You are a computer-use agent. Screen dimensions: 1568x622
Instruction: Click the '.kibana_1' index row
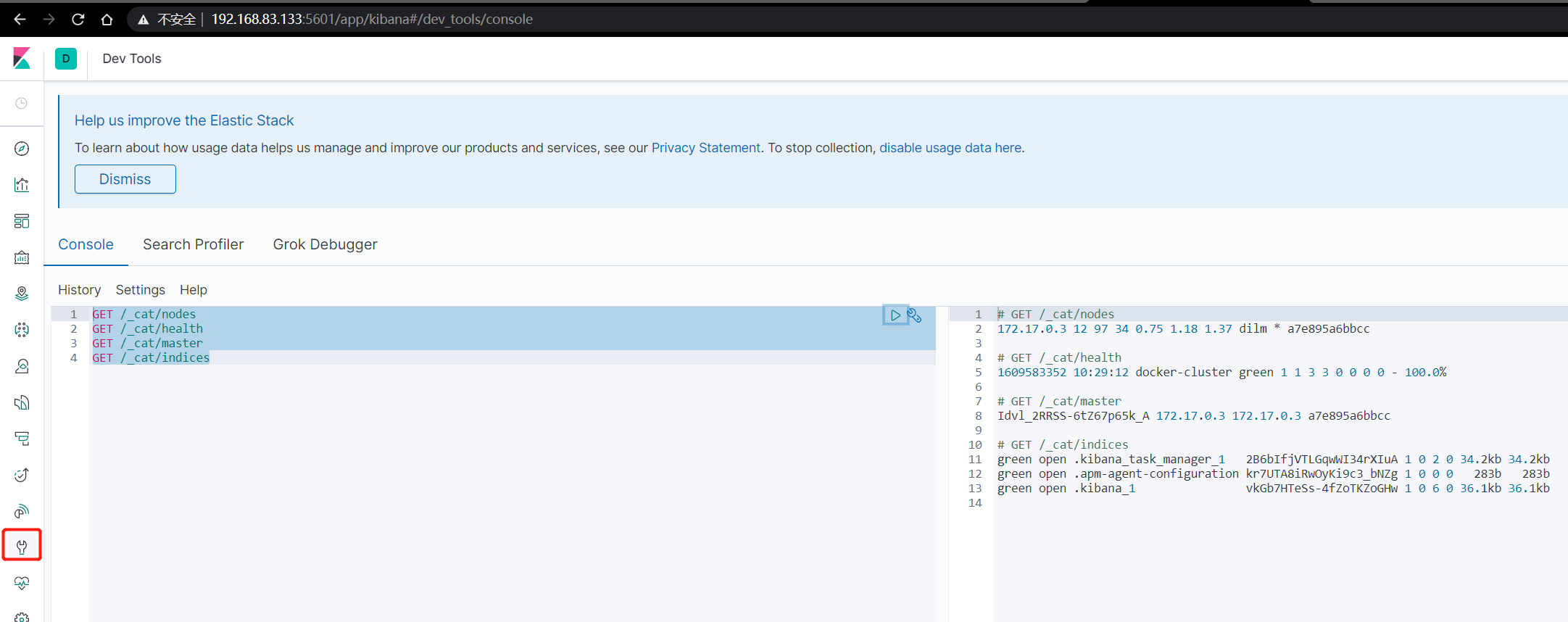point(1273,488)
